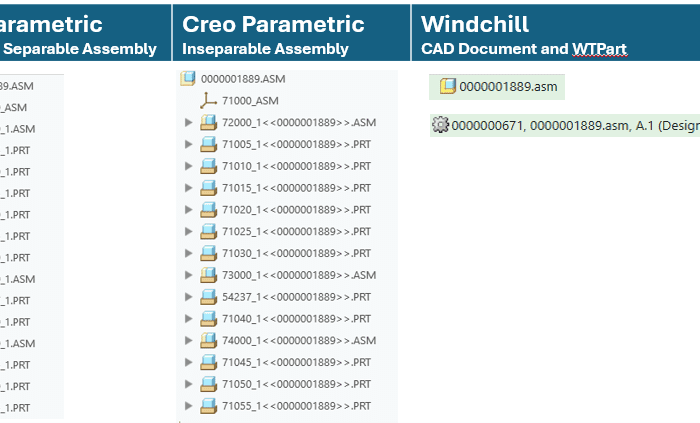
Task: Expand the 71045_1<<0000001889>>.PRT node
Action: 188,363
